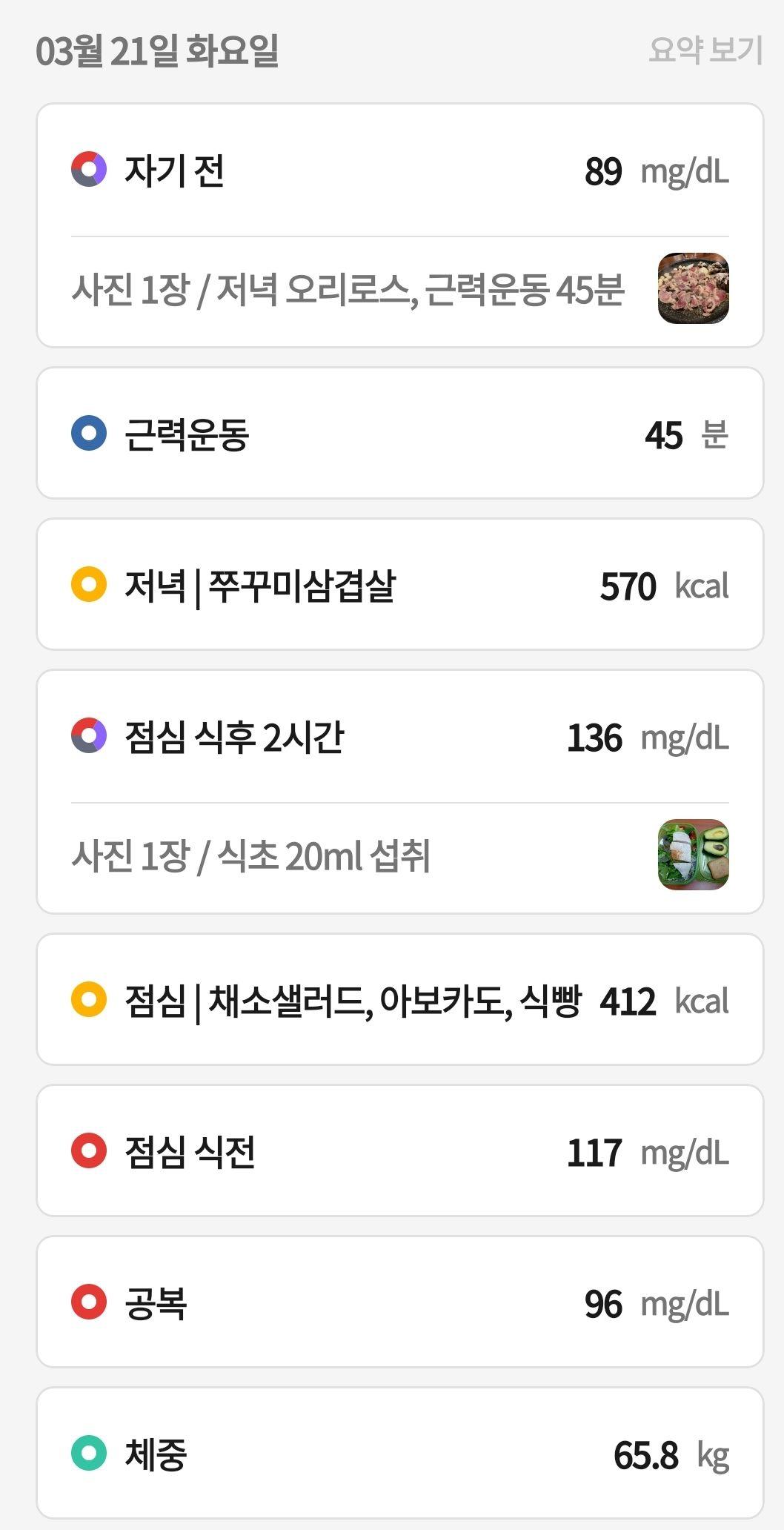
Task: Tap the blue 근력운동 exercise circle icon
Action: pyautogui.click(x=89, y=434)
